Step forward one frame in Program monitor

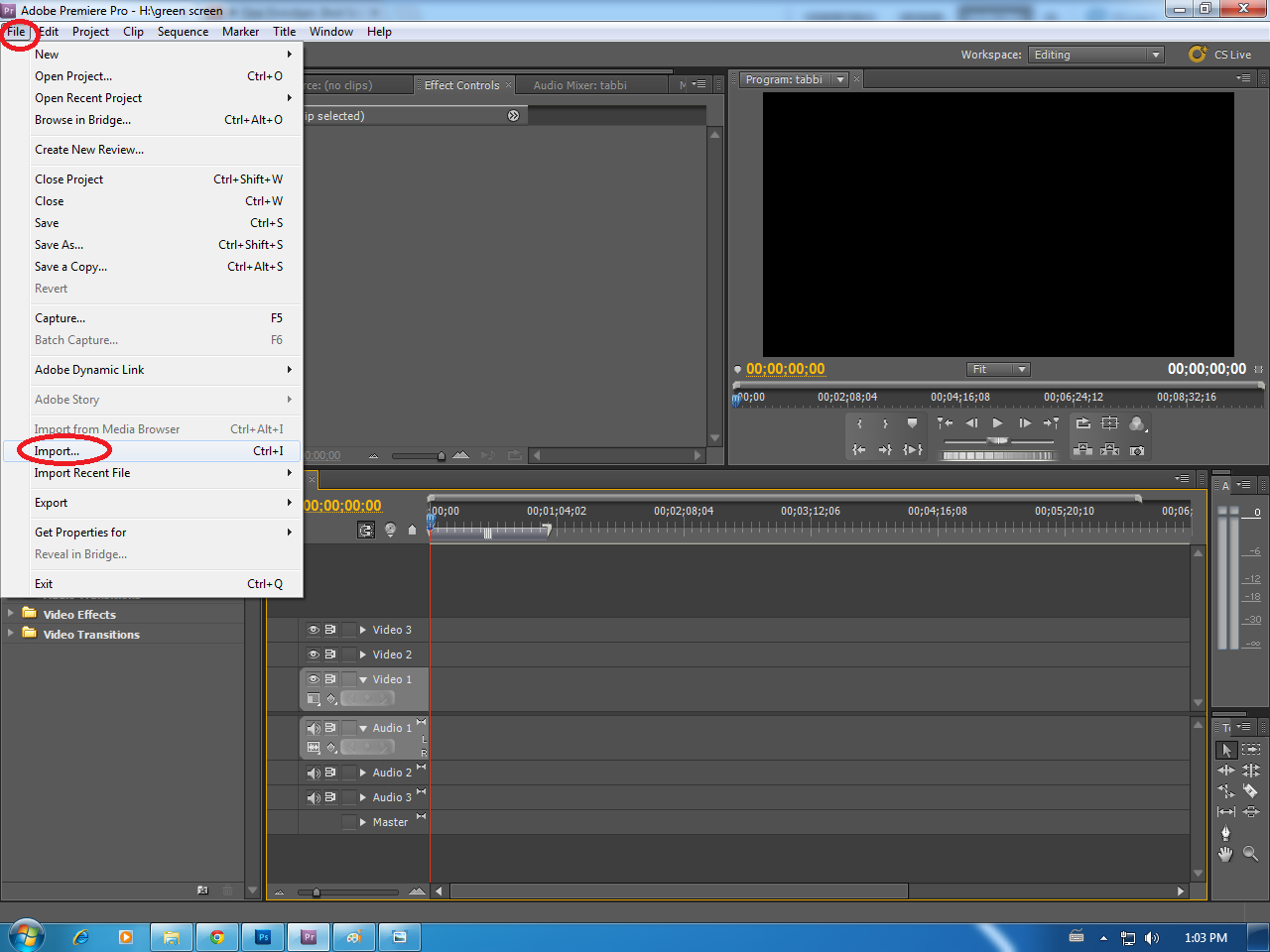1025,423
